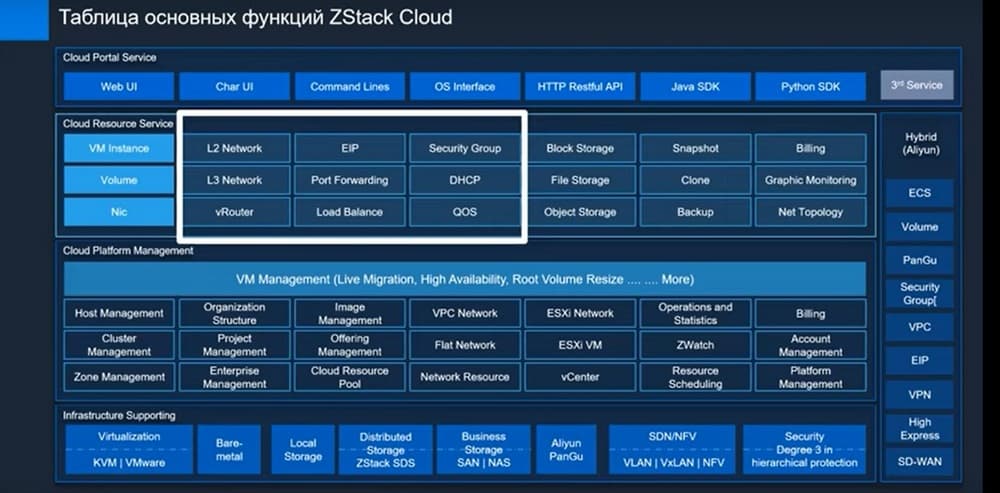Select the Flat Network cell
1000x493 pixels.
[x=464, y=345]
